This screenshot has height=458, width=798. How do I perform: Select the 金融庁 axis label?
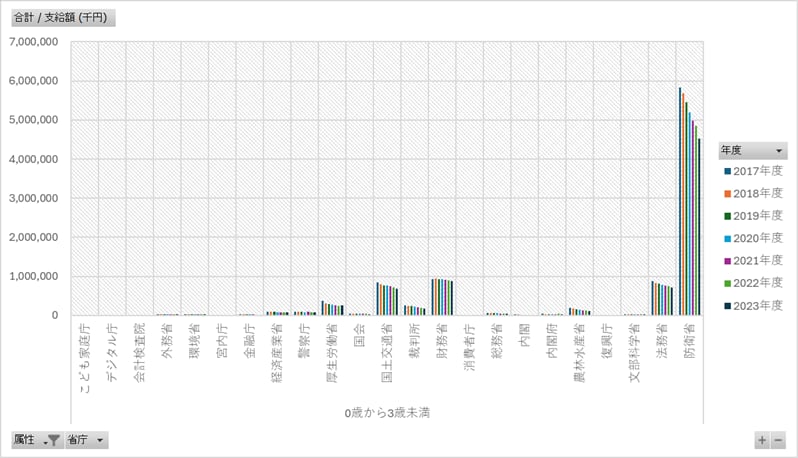[x=250, y=340]
